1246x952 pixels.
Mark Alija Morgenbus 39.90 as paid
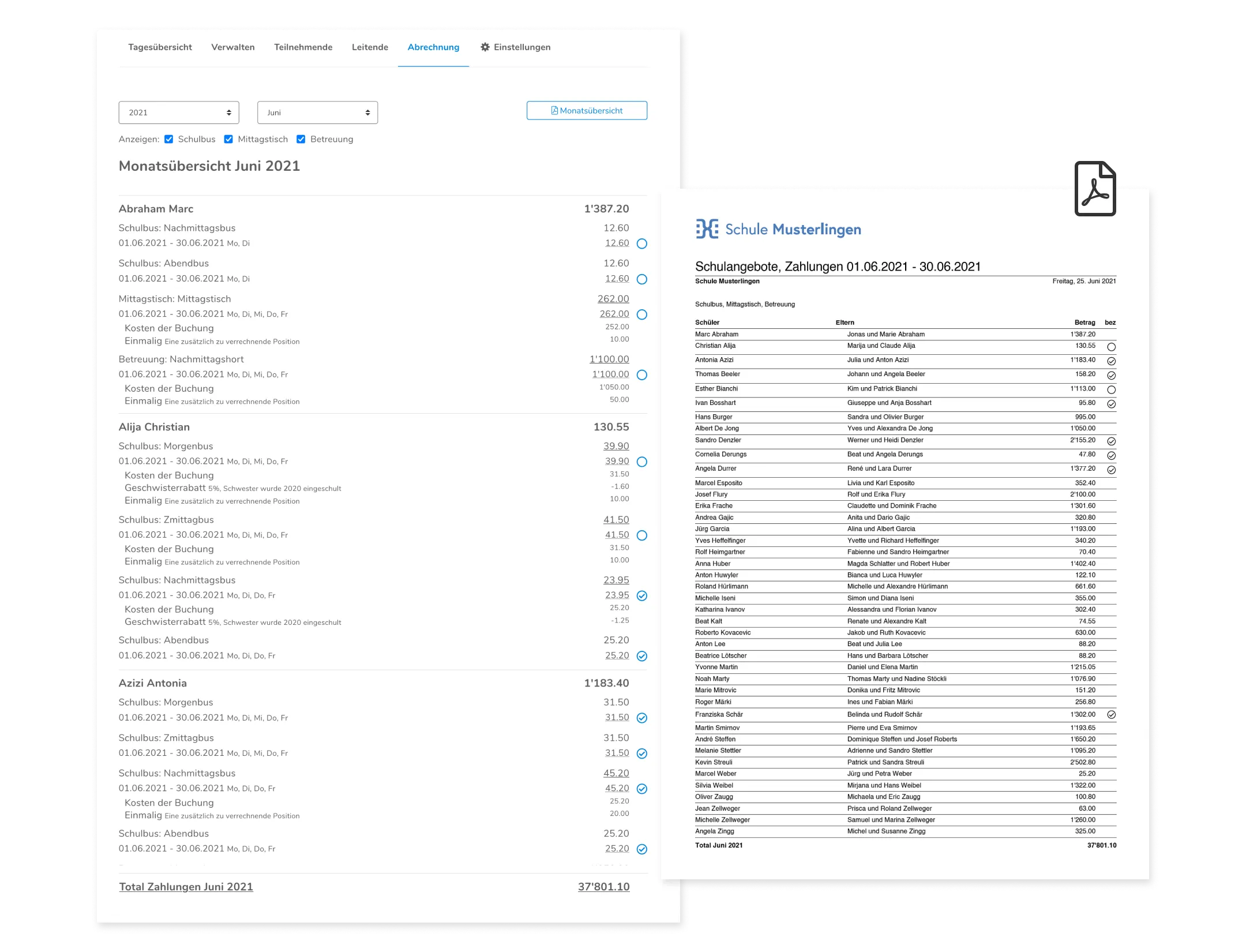pos(641,462)
